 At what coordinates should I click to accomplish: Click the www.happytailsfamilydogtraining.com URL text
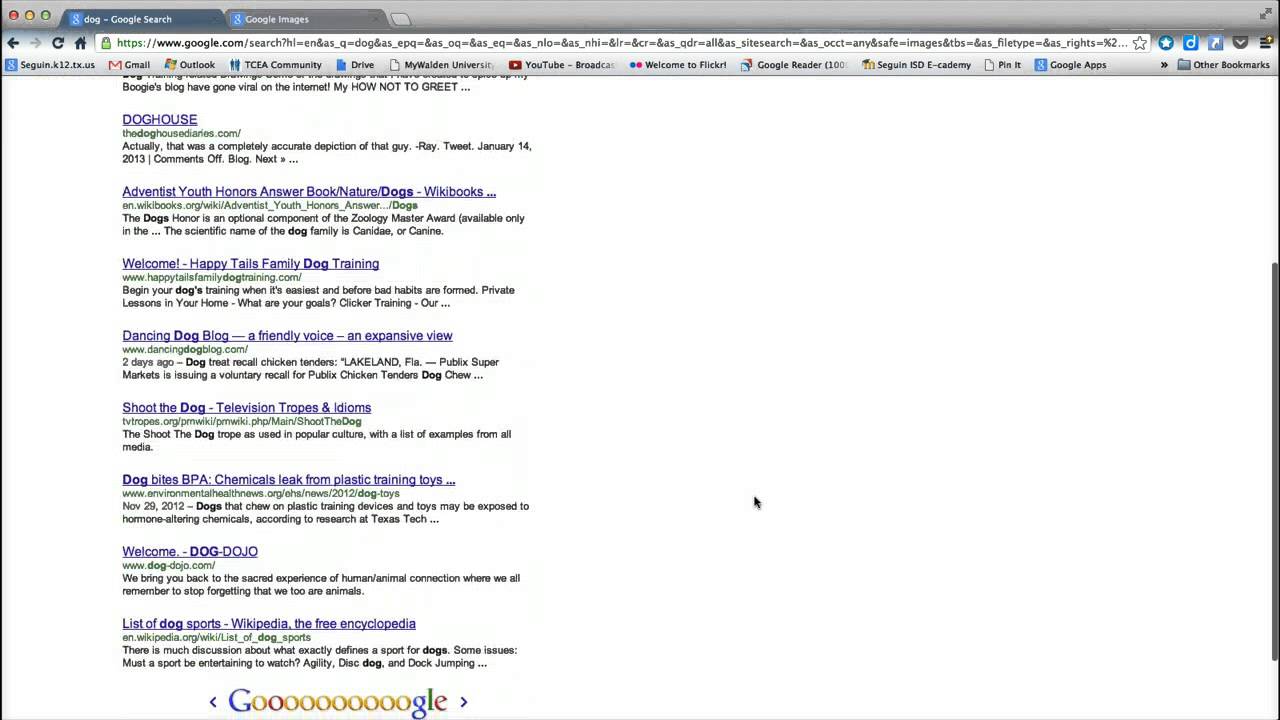pos(211,277)
